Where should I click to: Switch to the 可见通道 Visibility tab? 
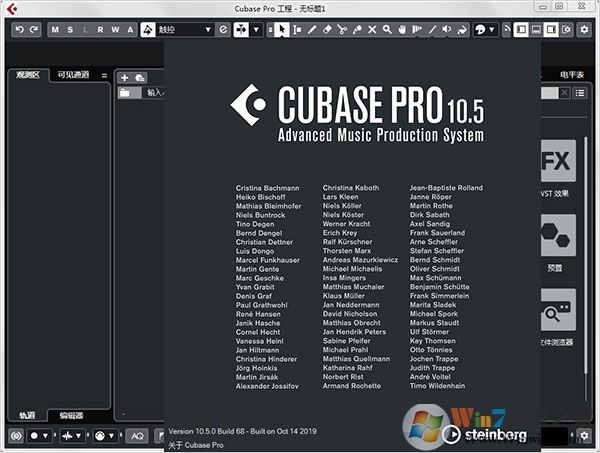coord(73,75)
